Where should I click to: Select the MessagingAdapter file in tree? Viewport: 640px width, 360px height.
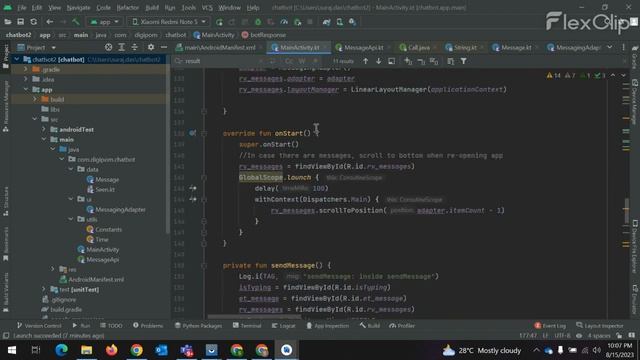click(116, 209)
